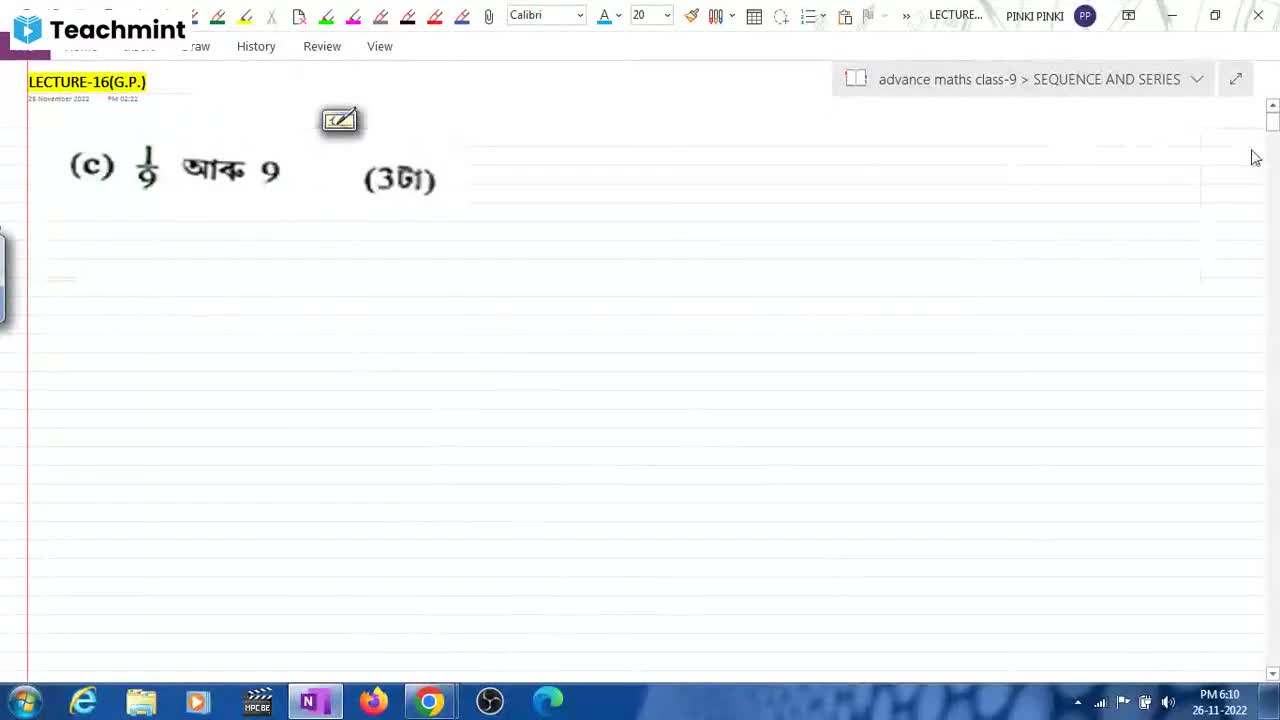Click the vertical scrollbar up arrow

click(x=1272, y=105)
